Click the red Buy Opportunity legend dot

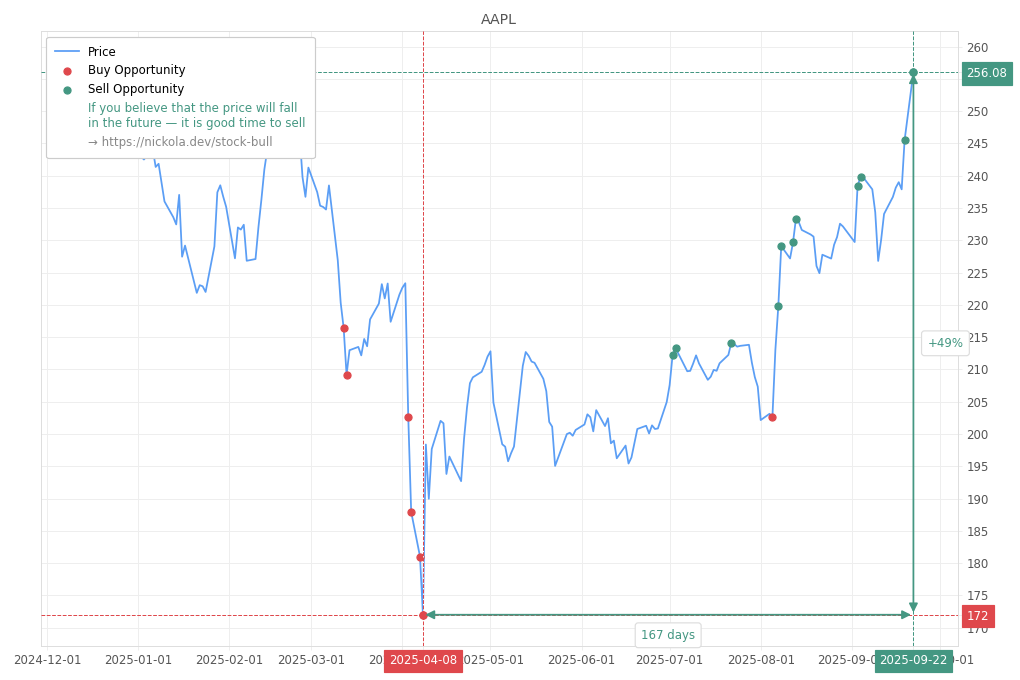tap(67, 71)
